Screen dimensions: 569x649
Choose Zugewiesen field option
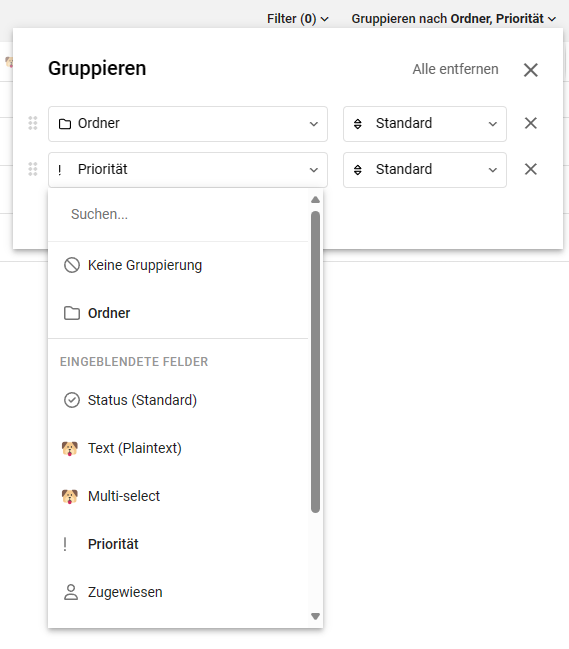pos(178,592)
